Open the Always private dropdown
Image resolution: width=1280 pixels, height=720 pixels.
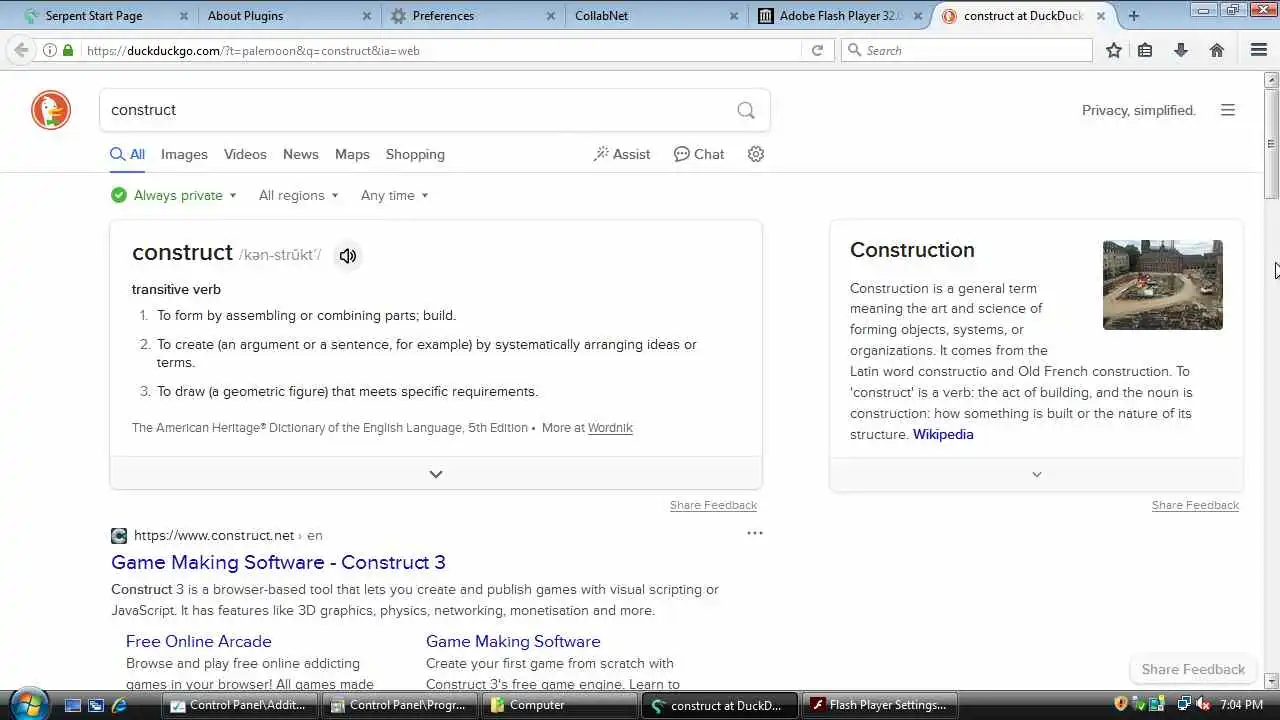[174, 195]
